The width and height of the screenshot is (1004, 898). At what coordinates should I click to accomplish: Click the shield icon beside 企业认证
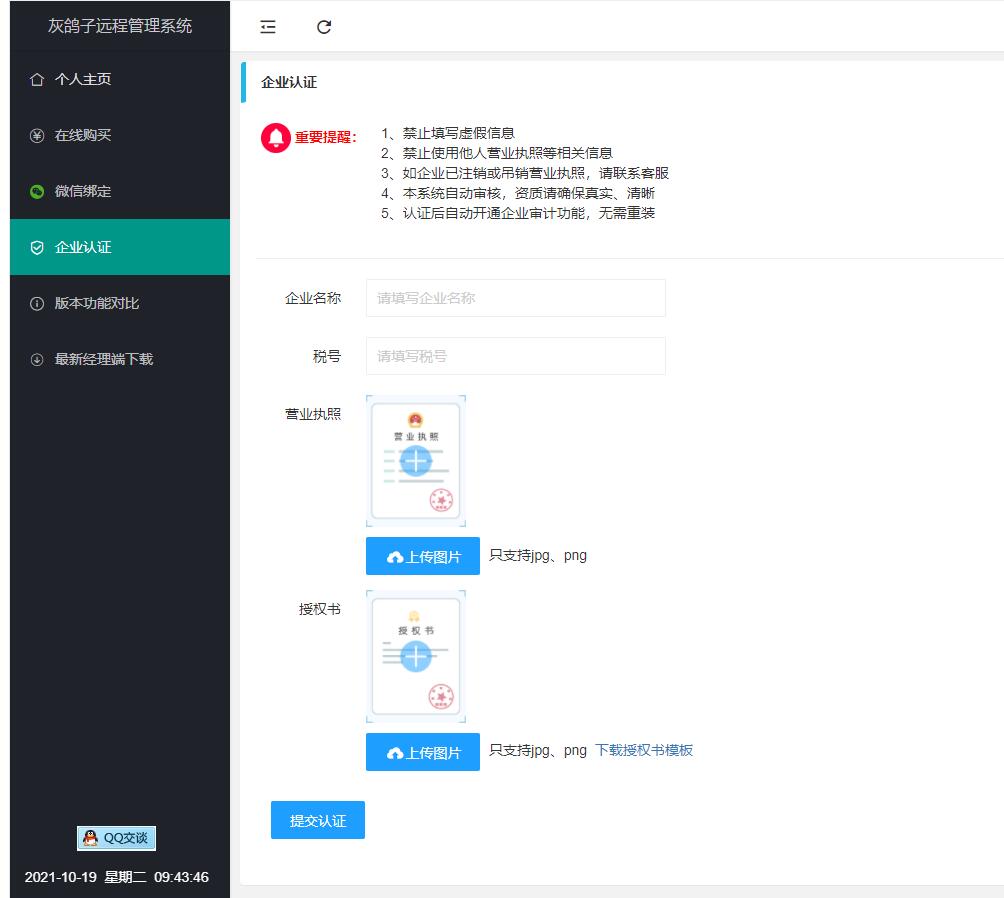(37, 247)
